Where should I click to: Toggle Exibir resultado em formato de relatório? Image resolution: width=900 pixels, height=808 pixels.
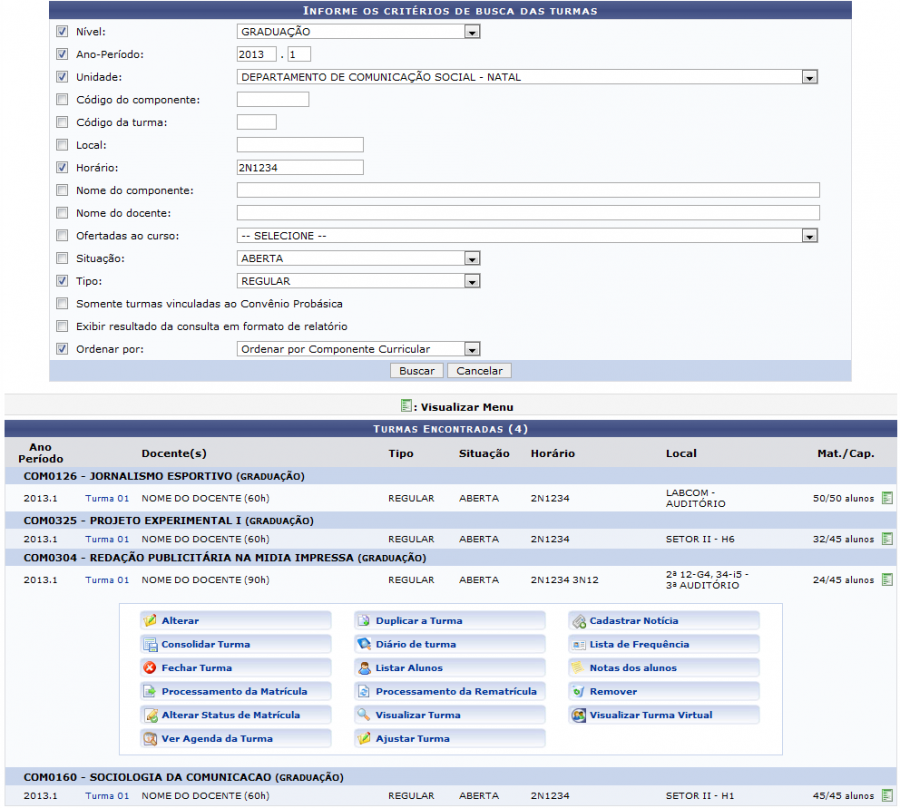click(62, 326)
